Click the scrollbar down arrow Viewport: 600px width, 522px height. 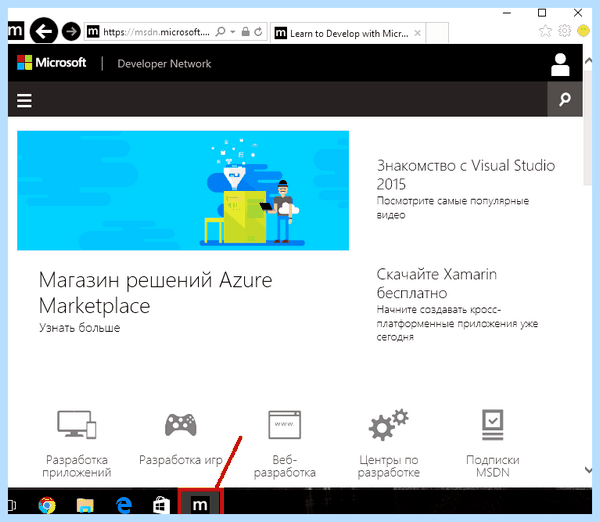[x=588, y=470]
